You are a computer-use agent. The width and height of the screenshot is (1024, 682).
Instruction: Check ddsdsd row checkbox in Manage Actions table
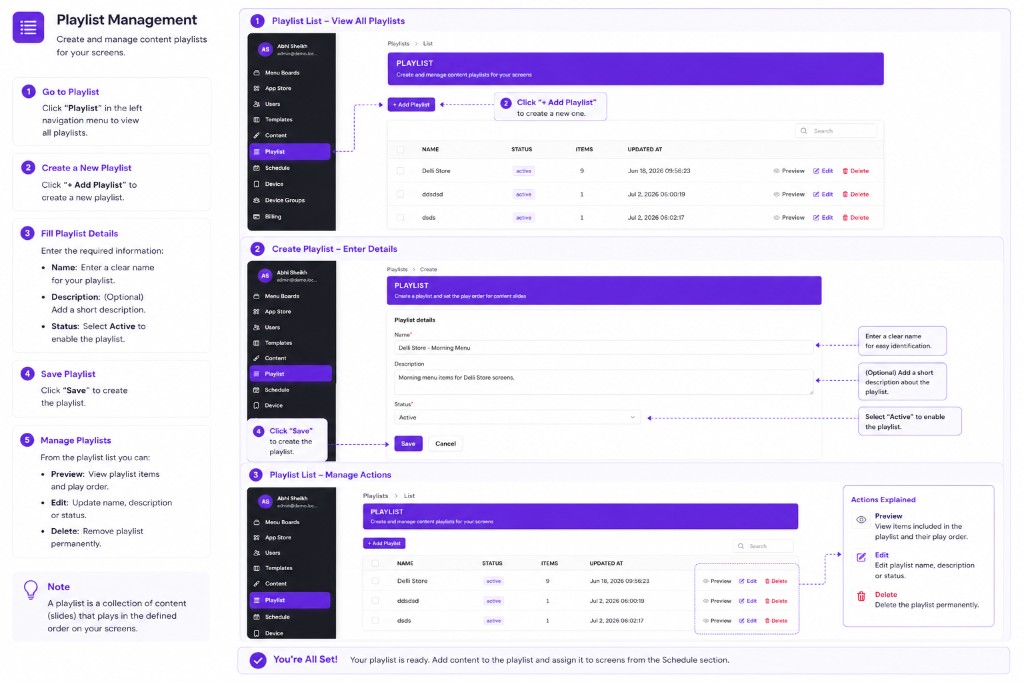(375, 601)
